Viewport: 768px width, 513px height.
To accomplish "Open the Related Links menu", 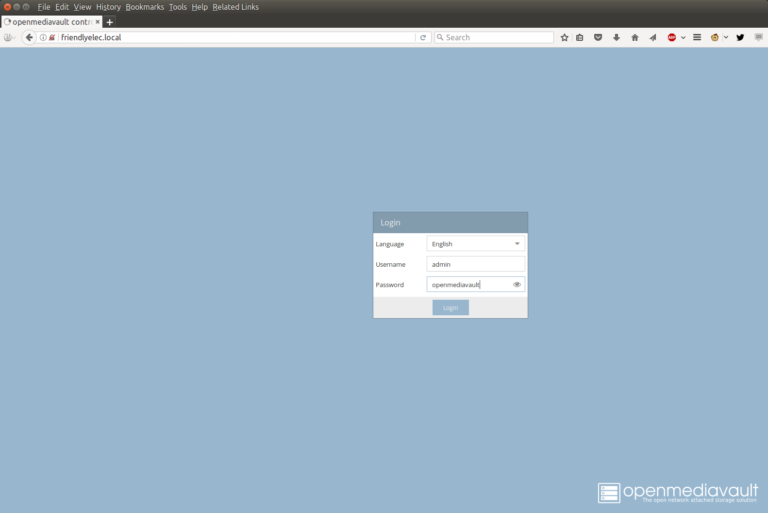I will point(236,7).
